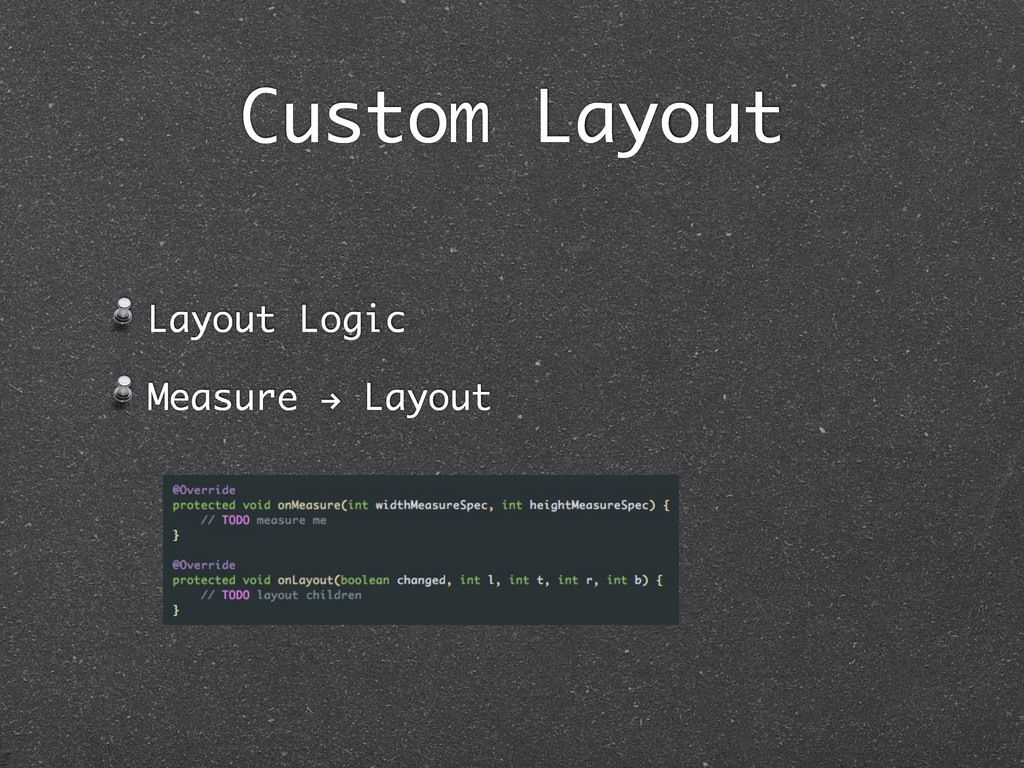Select the "Layout Logic" bullet text

277,320
